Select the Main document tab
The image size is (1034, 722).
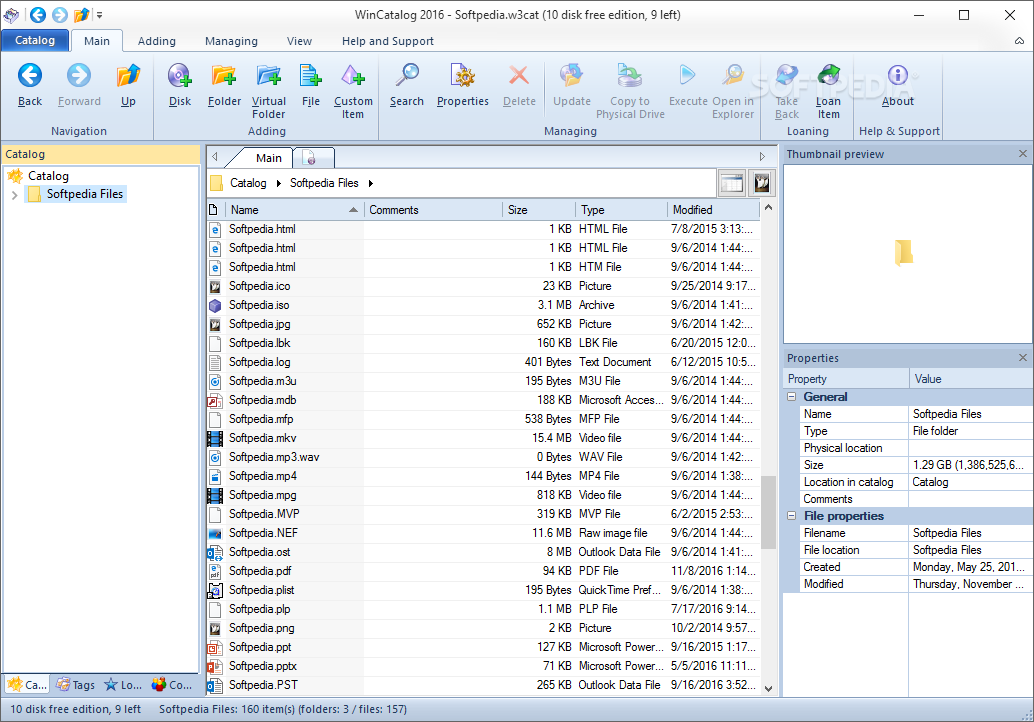click(x=268, y=158)
